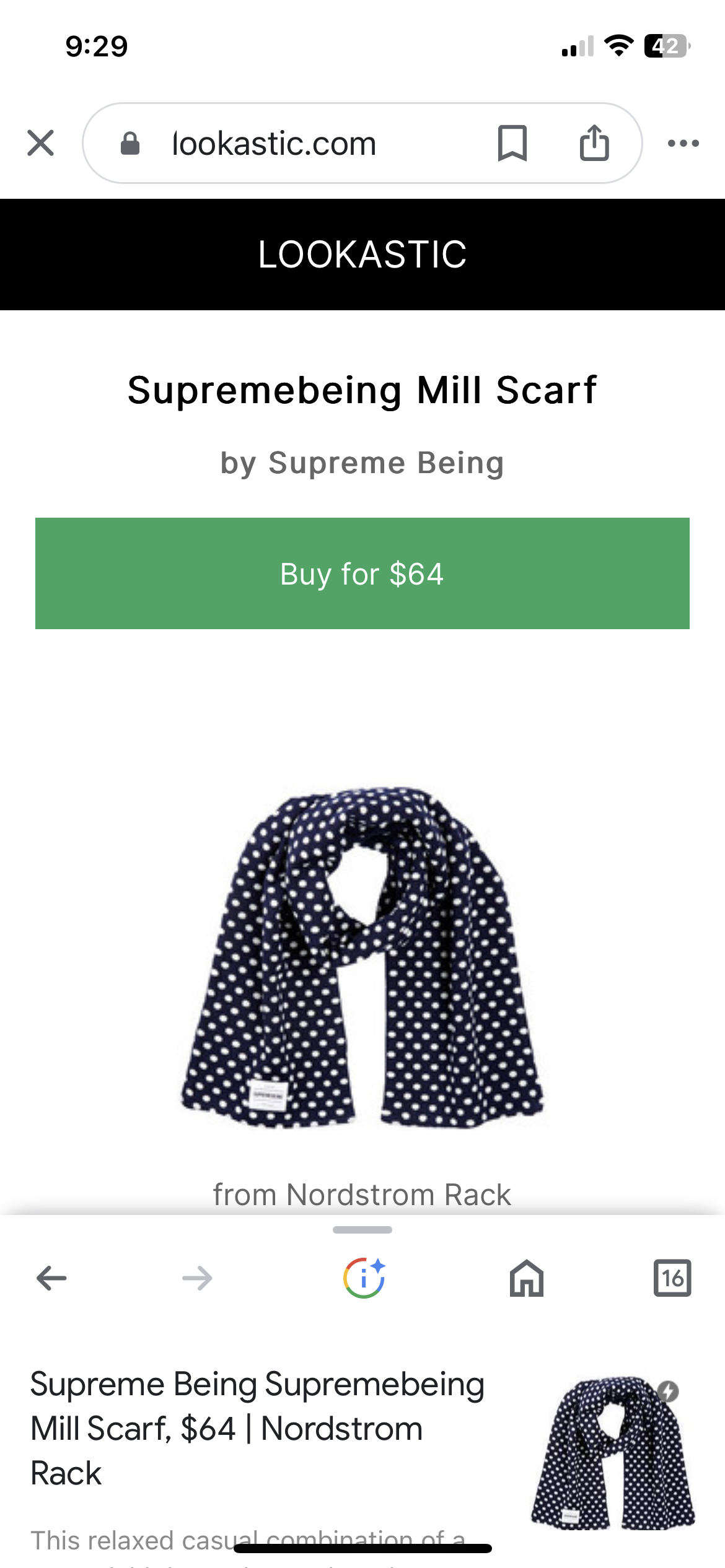
Task: Tap the bottom sheet drag handle
Action: tap(362, 1230)
